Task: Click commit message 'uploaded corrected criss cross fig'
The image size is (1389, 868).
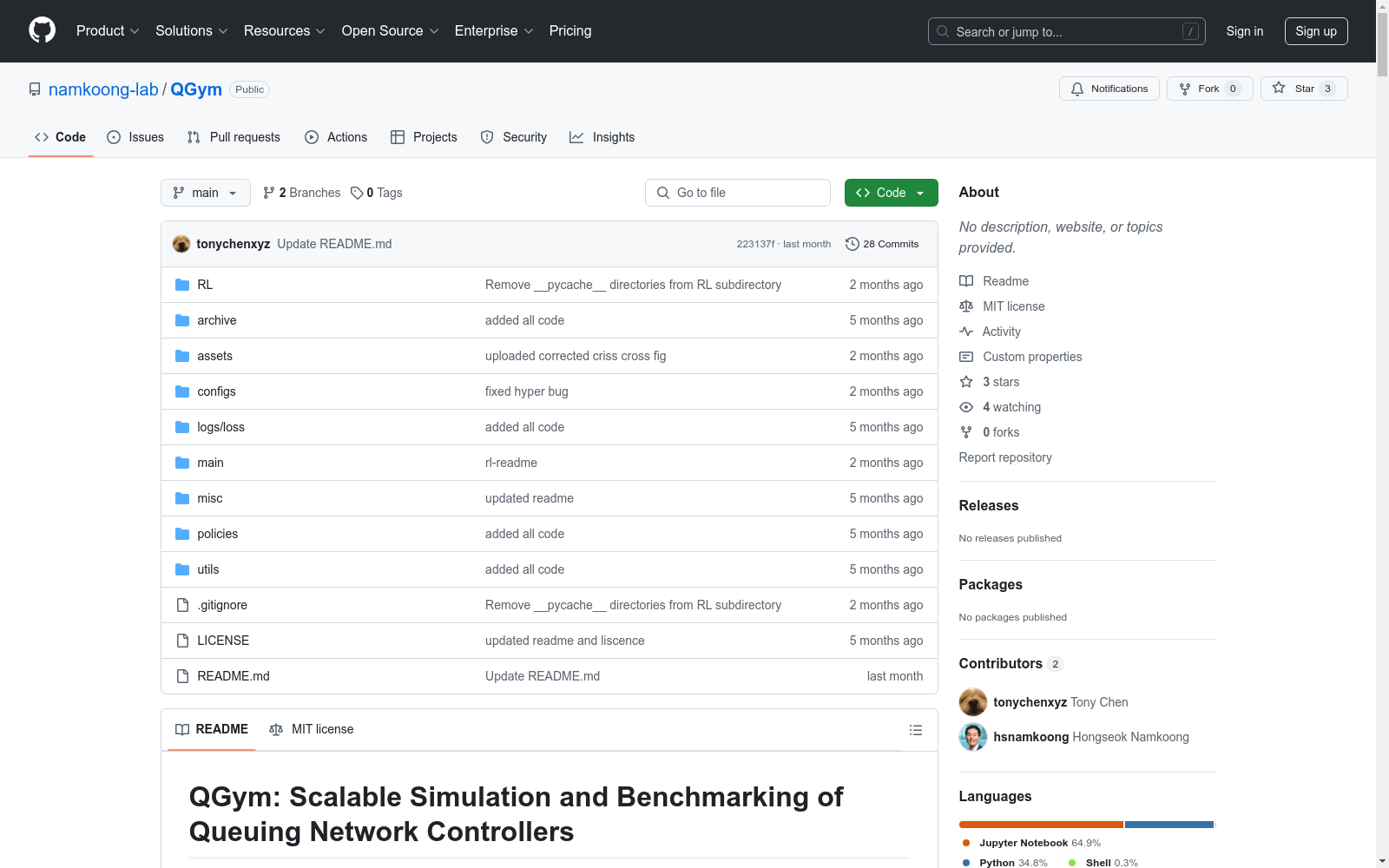Action: pyautogui.click(x=576, y=356)
